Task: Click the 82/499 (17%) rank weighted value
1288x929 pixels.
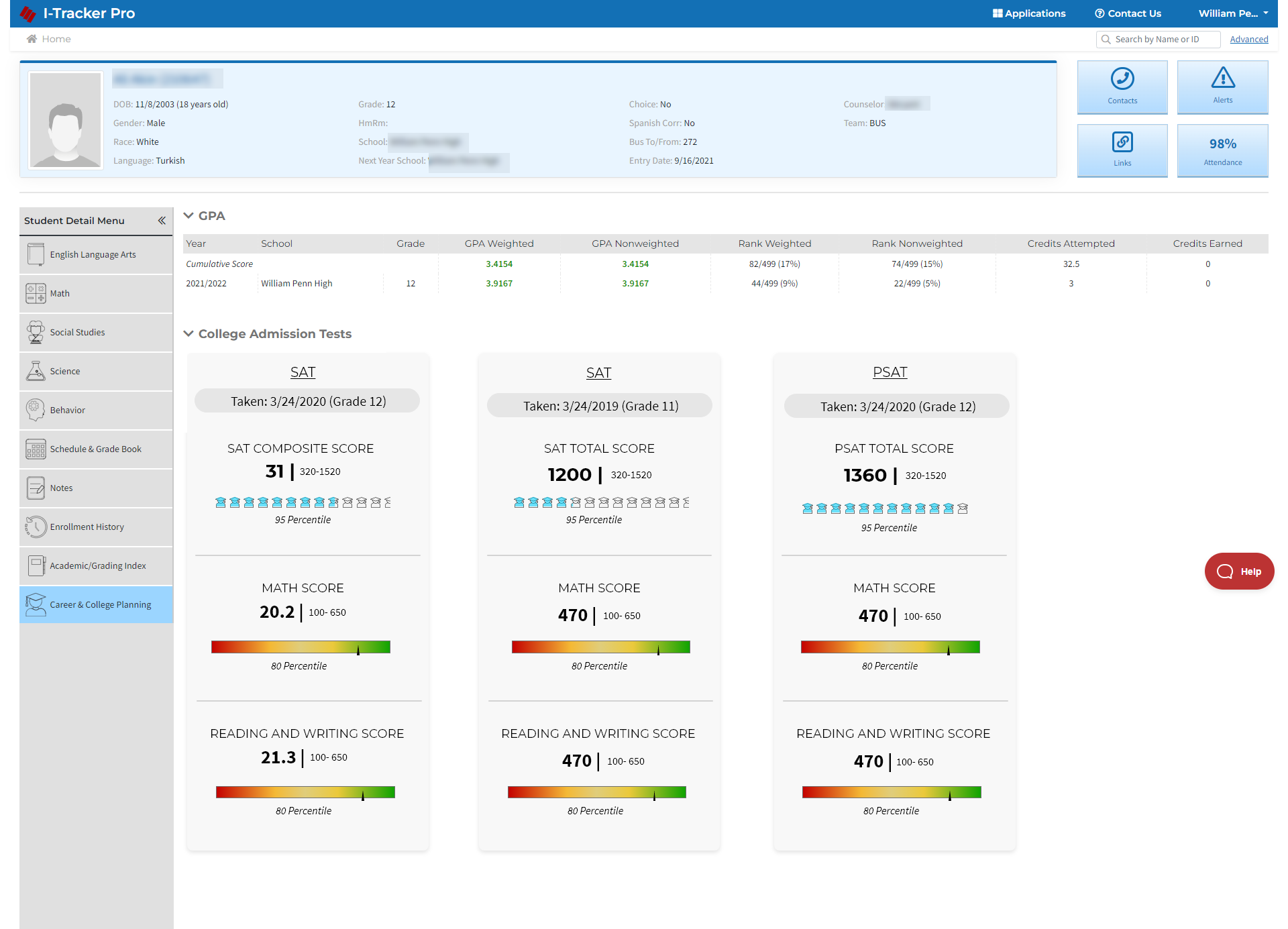Action: (775, 264)
